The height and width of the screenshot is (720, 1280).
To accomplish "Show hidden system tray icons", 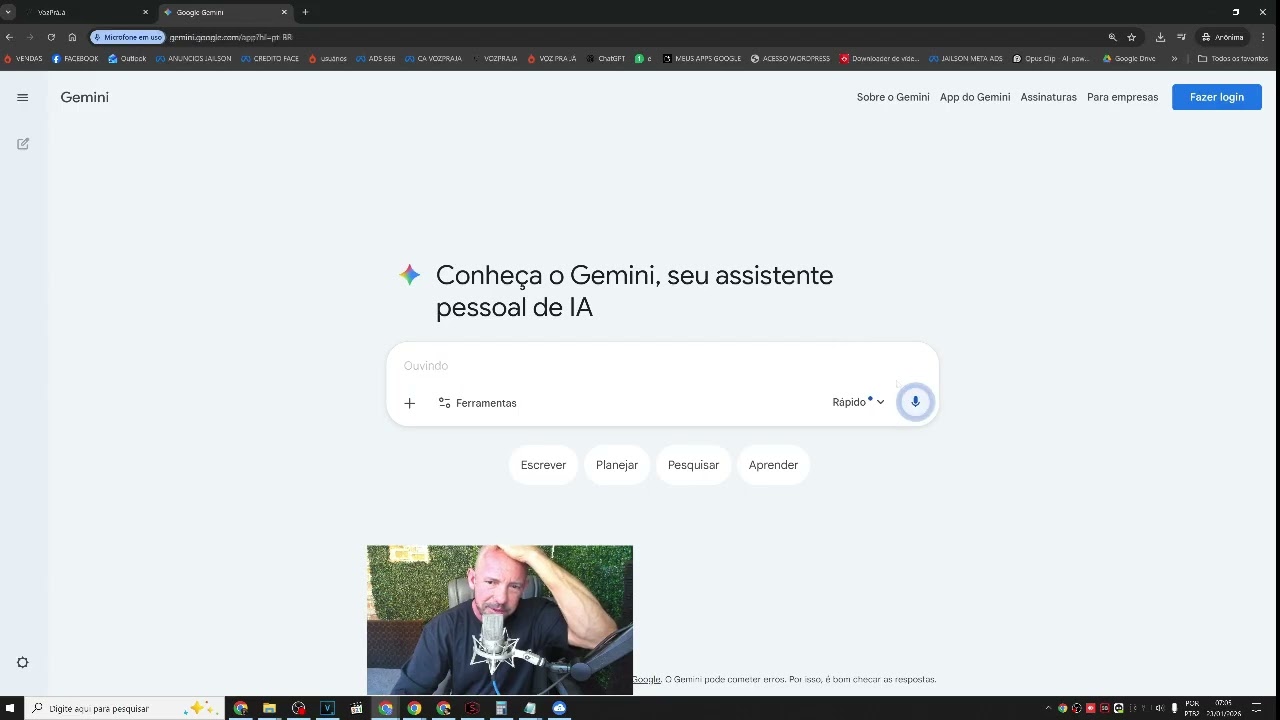I will point(1048,708).
